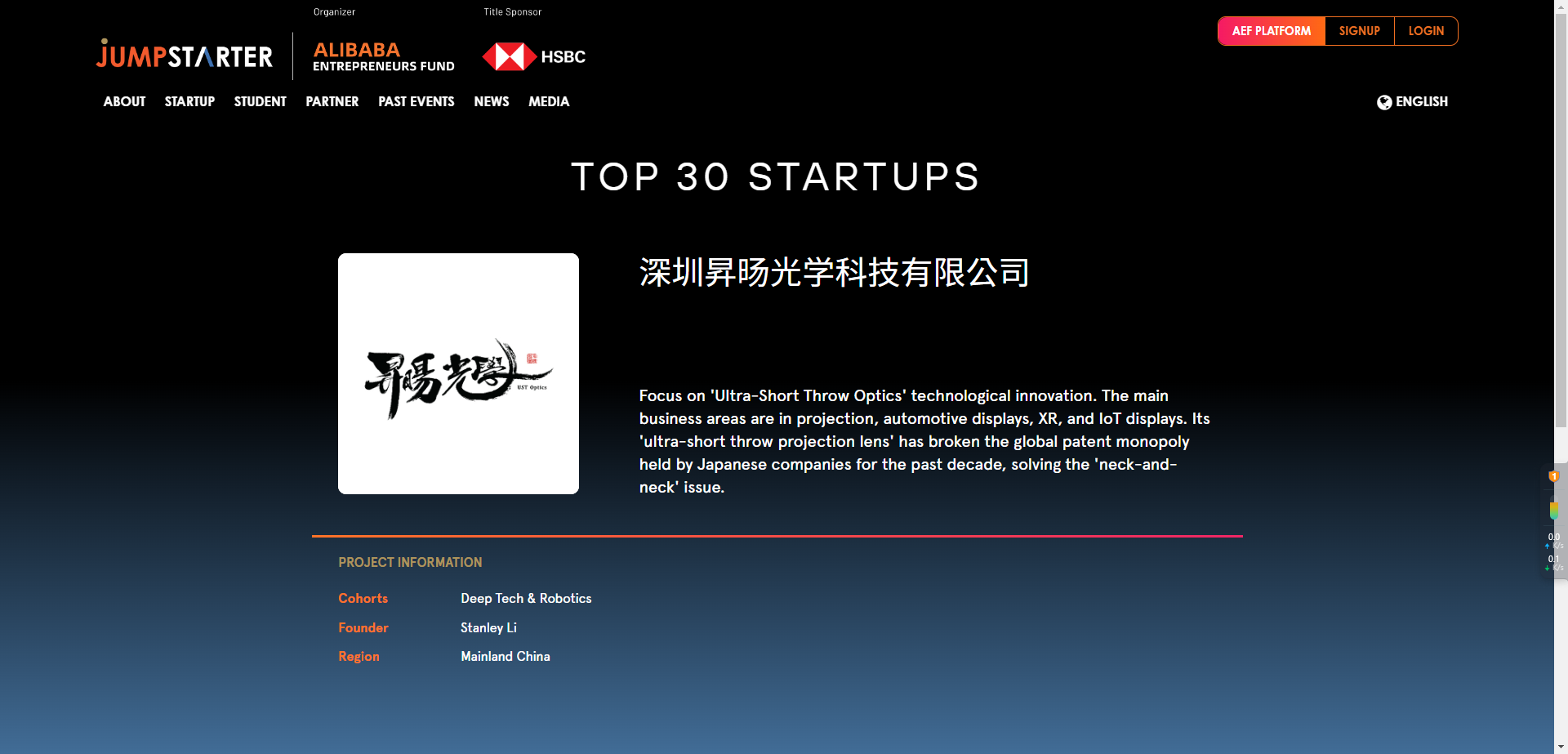
Task: Click the globe language icon
Action: pos(1384,102)
